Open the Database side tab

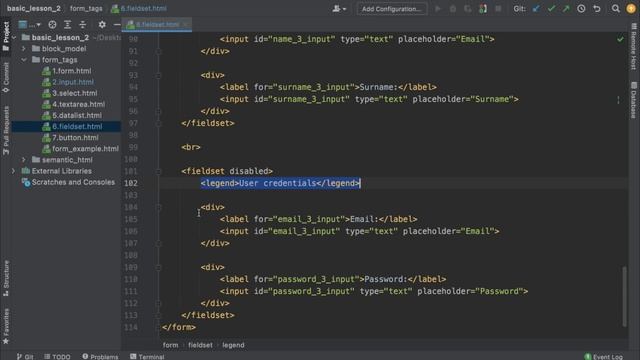pos(634,100)
